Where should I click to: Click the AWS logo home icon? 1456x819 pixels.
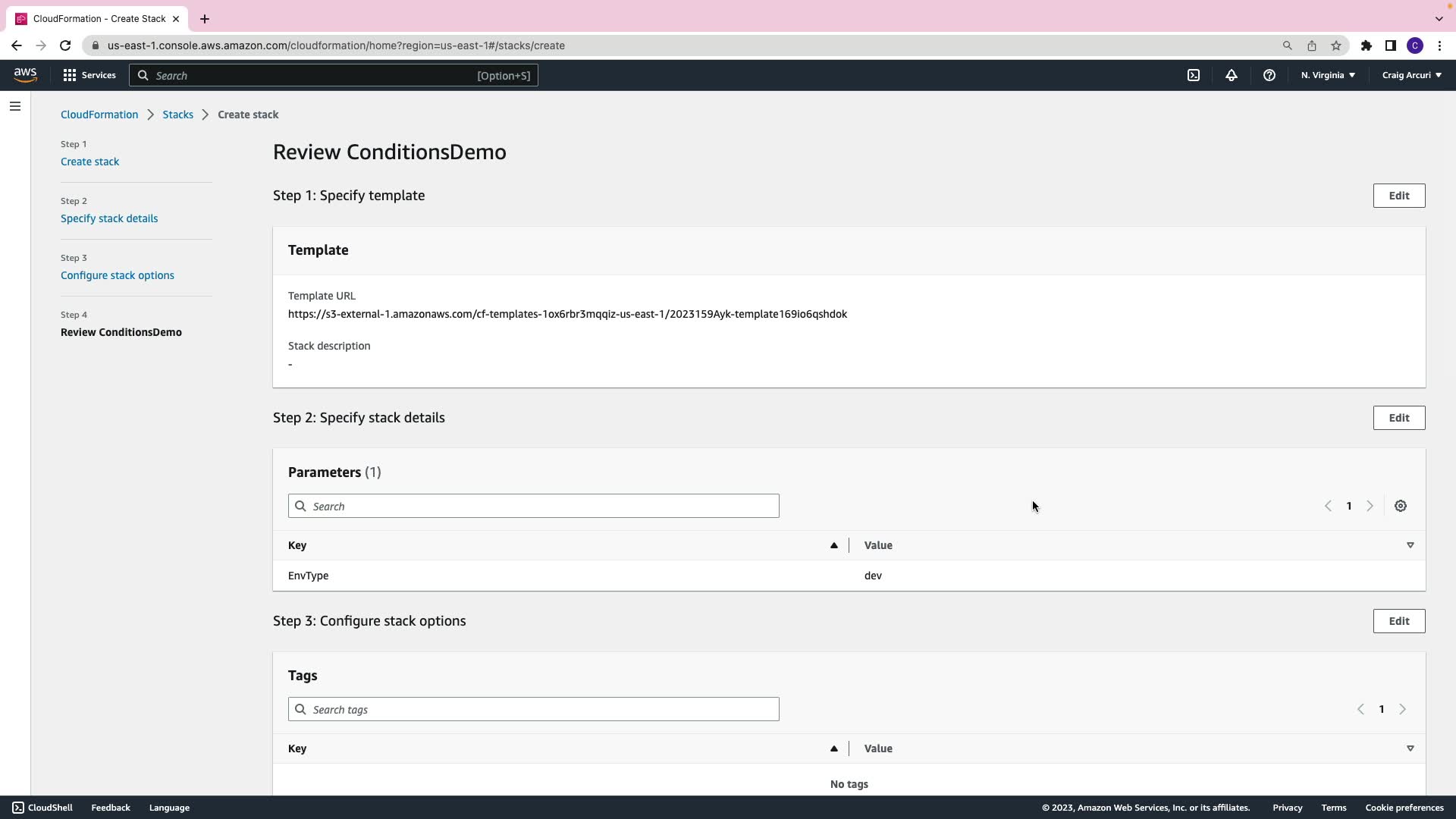pos(25,74)
